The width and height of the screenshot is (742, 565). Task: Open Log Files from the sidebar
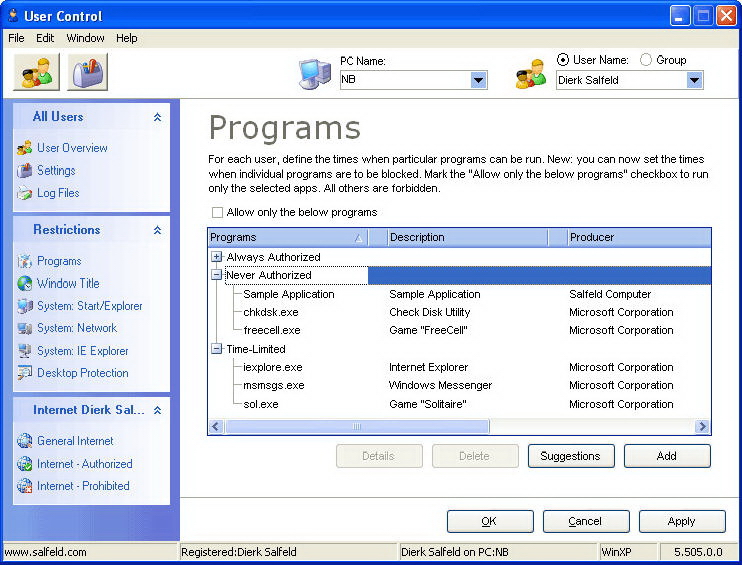click(x=58, y=193)
